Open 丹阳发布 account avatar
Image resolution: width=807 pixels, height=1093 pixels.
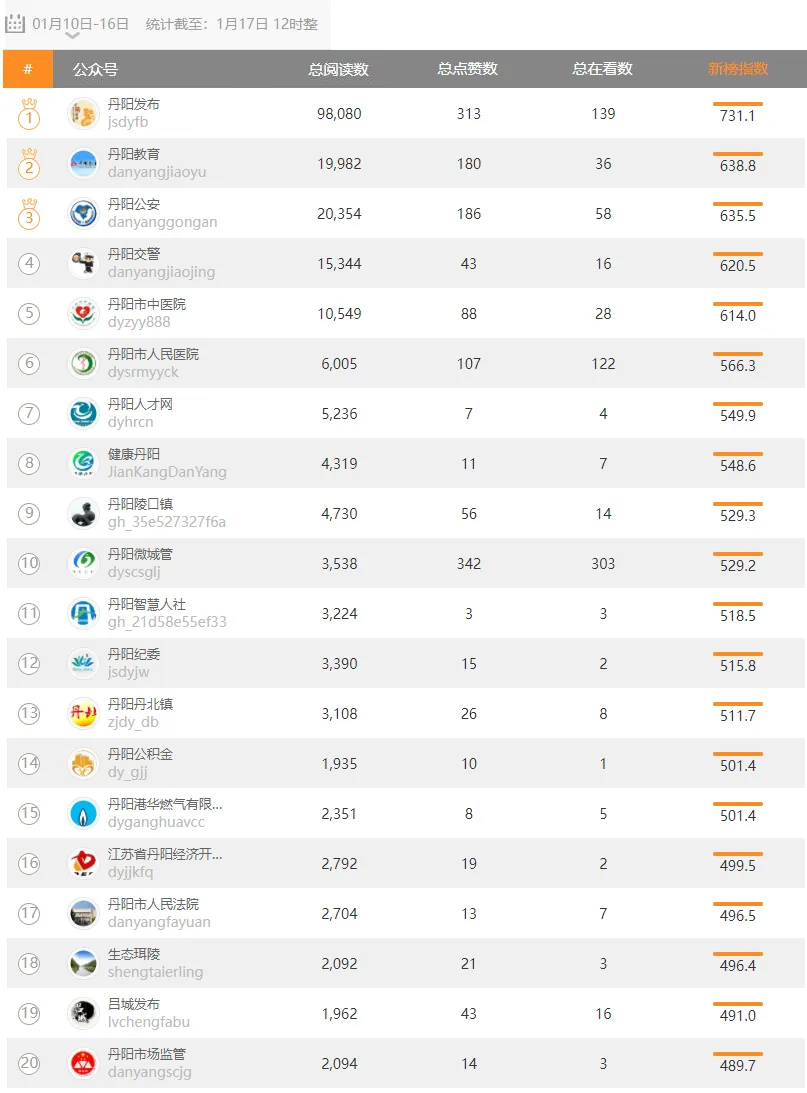point(84,113)
